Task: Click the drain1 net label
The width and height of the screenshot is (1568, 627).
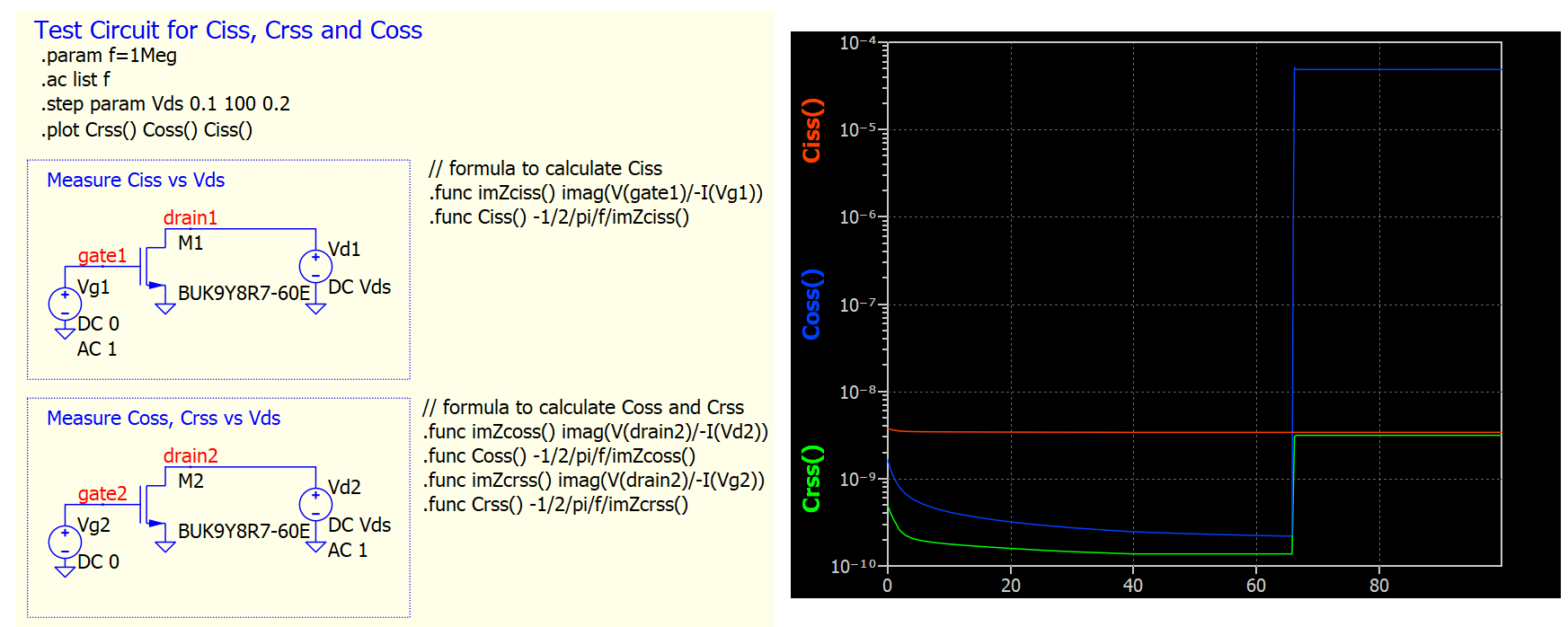Action: pos(190,217)
